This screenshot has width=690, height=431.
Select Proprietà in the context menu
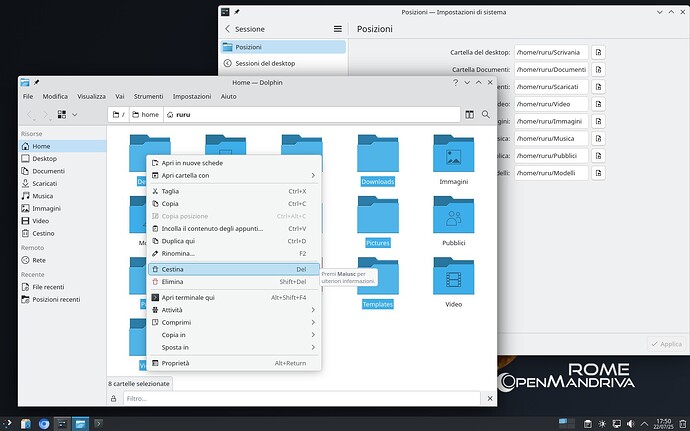coord(175,363)
